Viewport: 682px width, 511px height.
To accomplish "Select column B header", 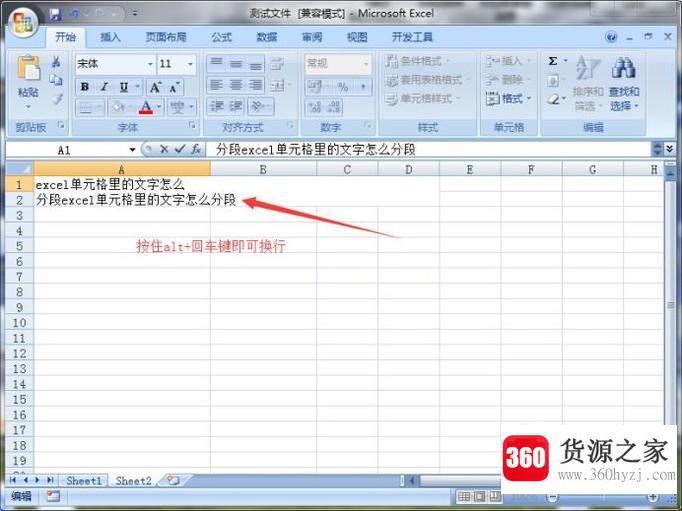I will pos(263,169).
